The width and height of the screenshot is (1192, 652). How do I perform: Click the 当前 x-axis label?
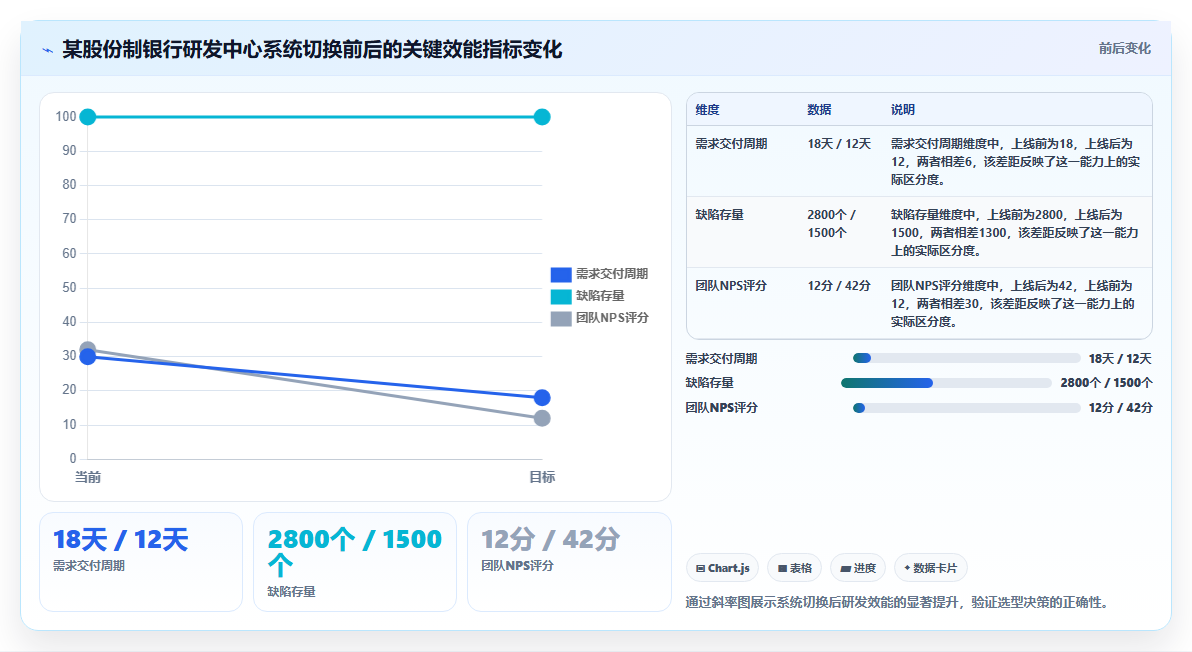click(x=87, y=477)
